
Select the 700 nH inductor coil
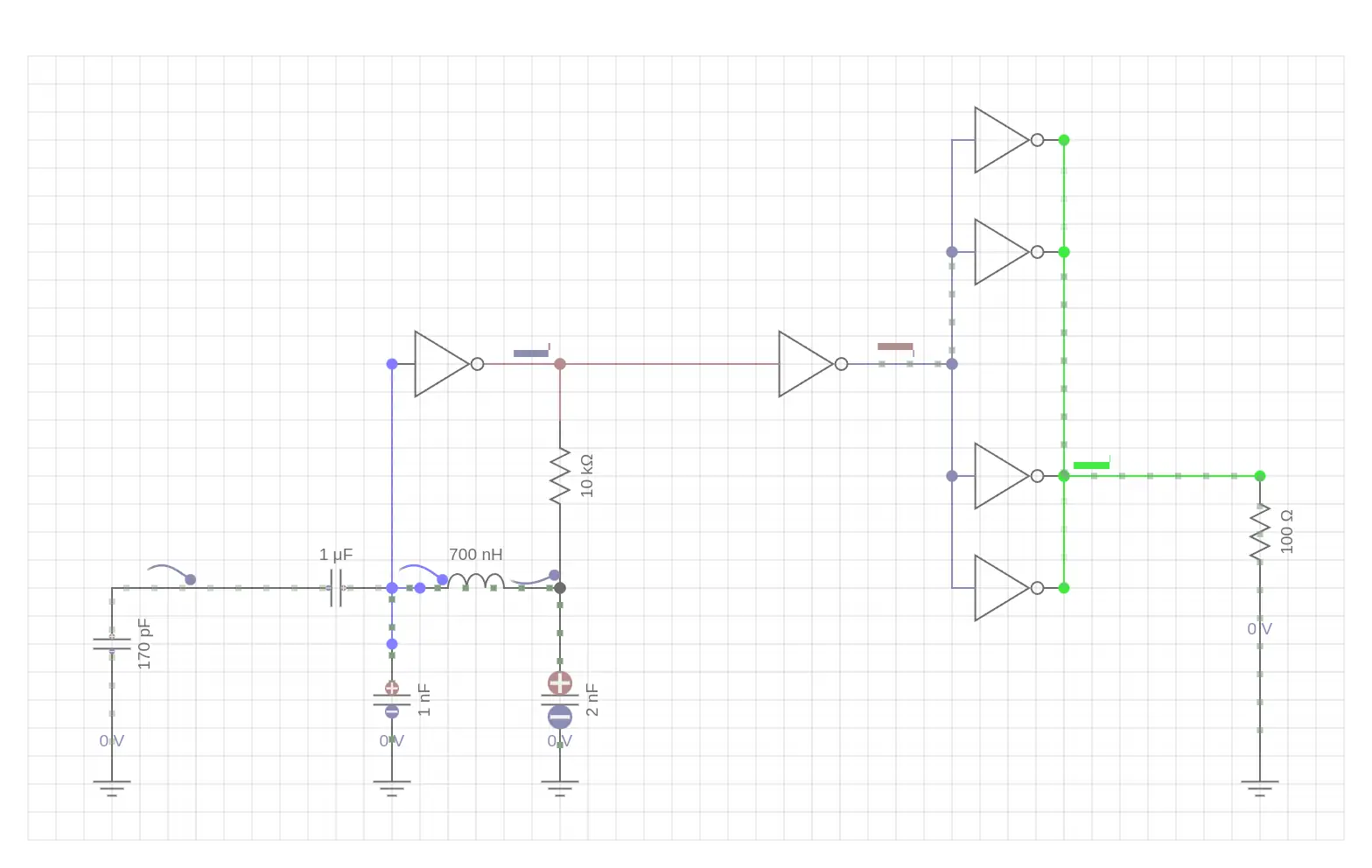point(475,583)
